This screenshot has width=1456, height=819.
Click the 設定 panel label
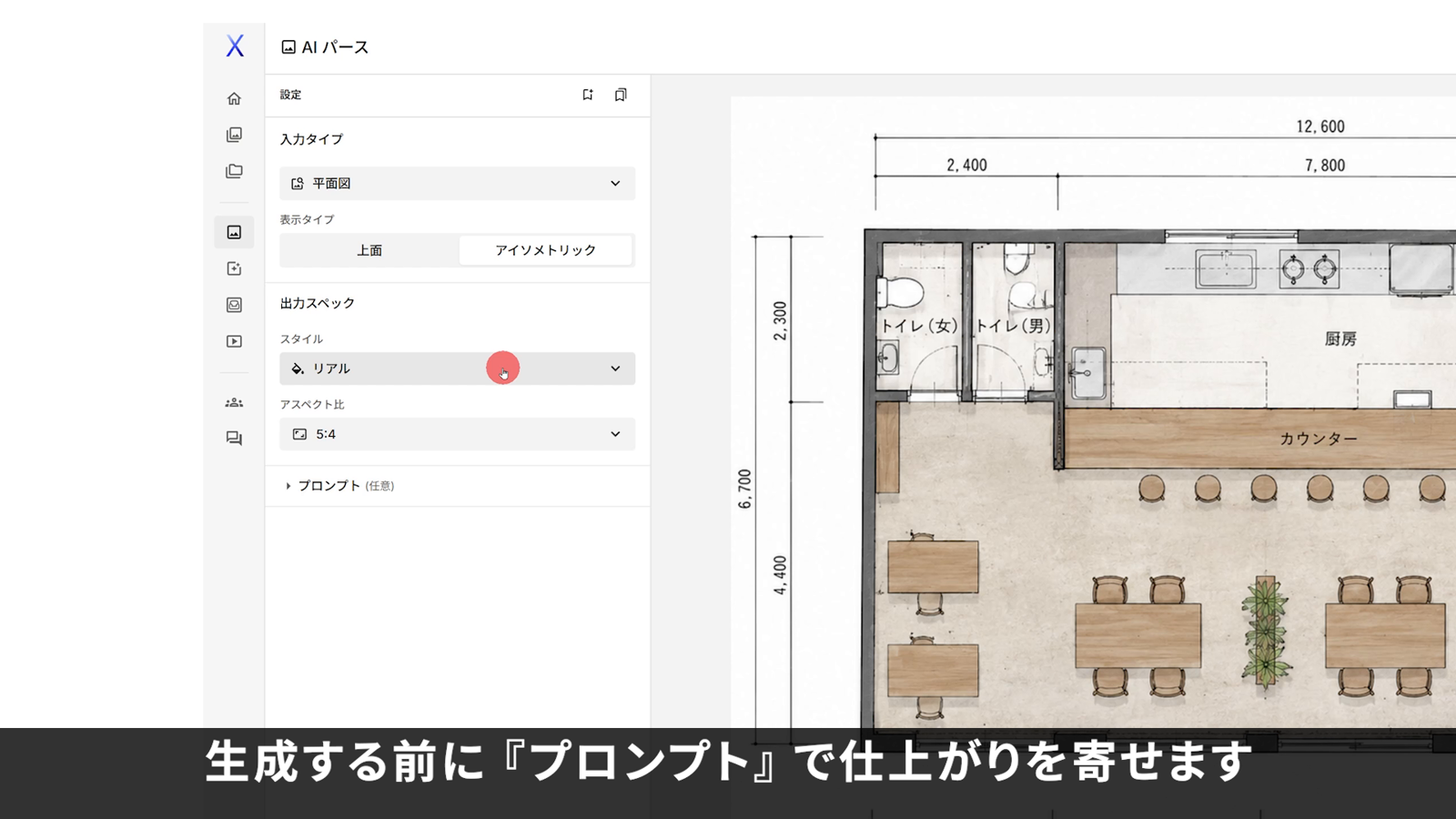click(x=290, y=95)
